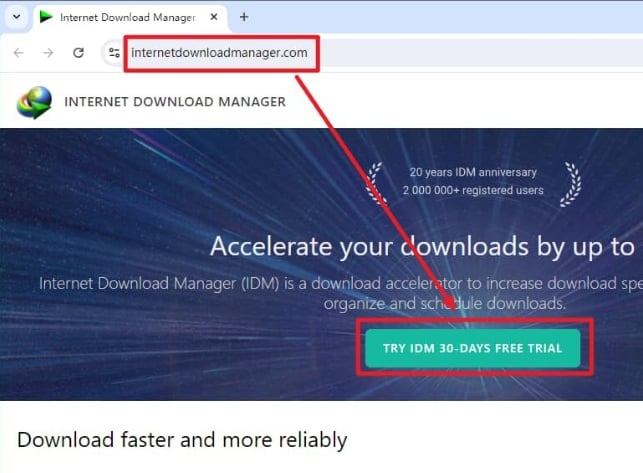The height and width of the screenshot is (473, 643).
Task: Click the INTERNET DOWNLOAD MANAGER site title
Action: [175, 102]
